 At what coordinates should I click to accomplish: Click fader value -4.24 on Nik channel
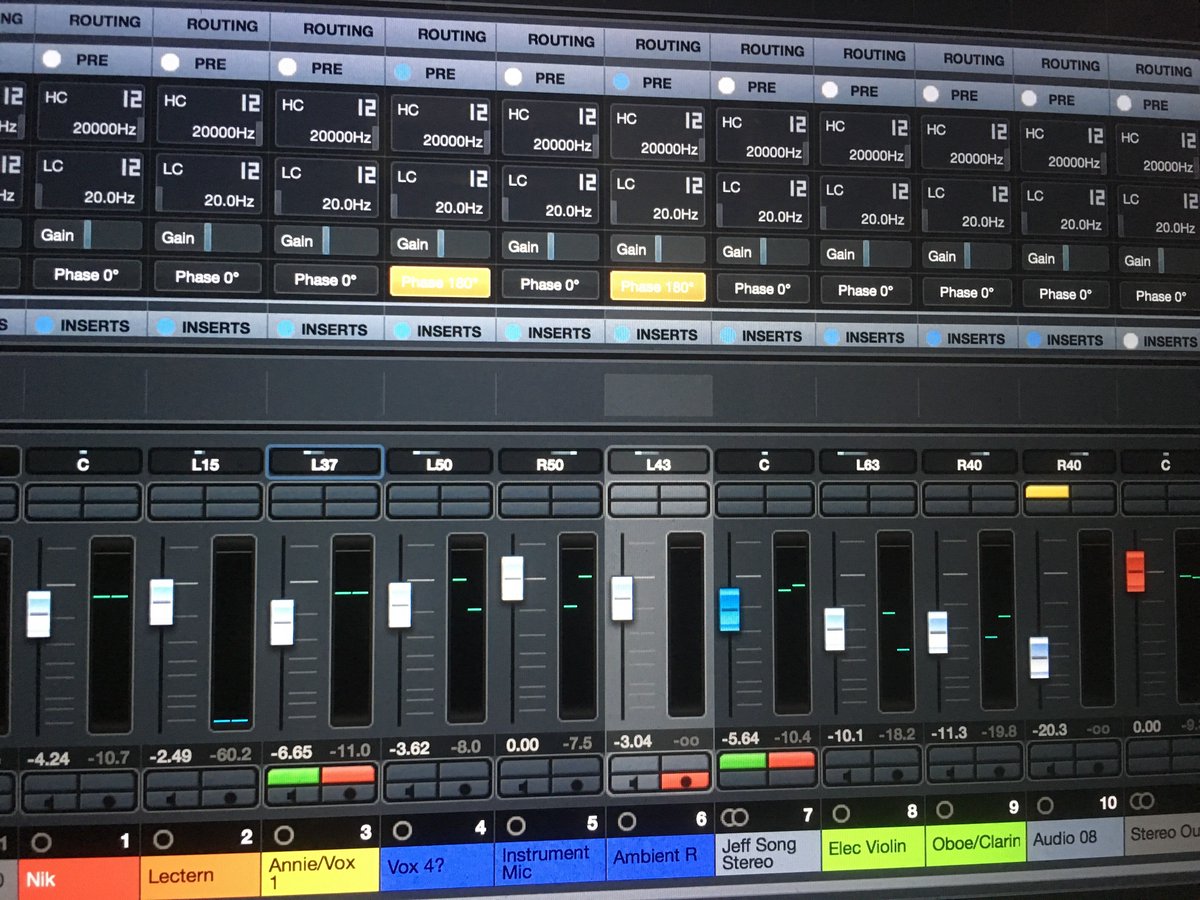click(x=49, y=758)
